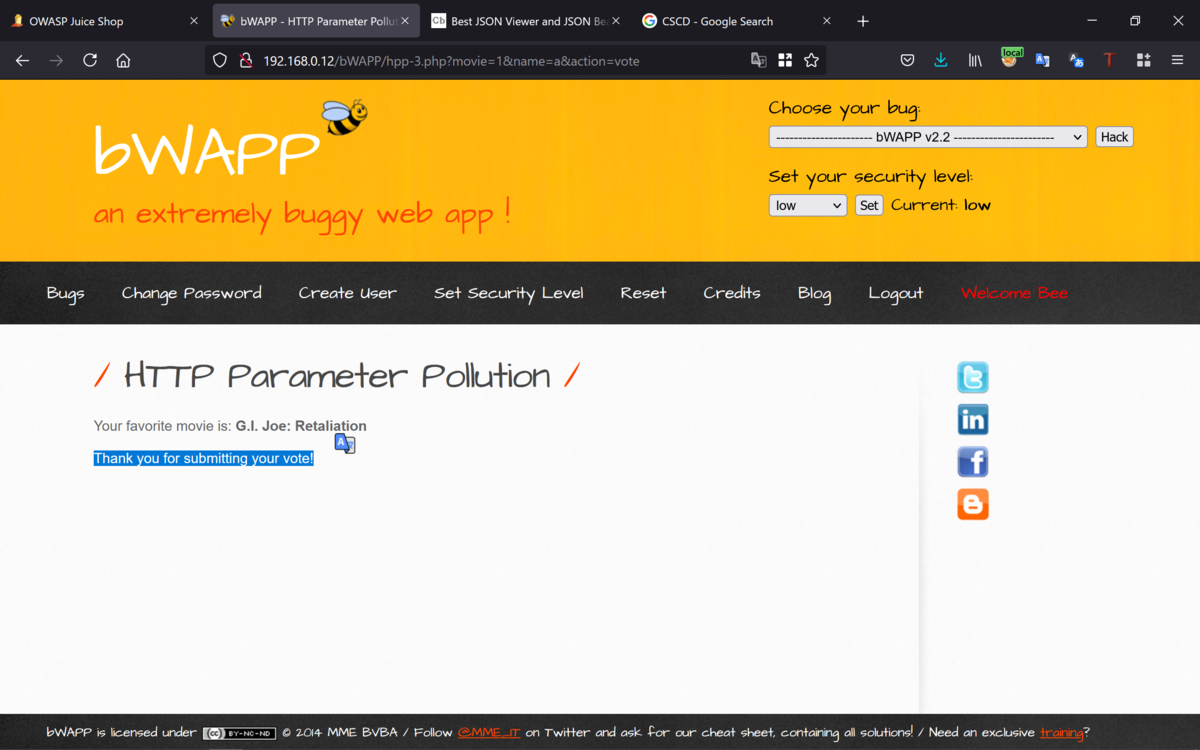Open tracking protection shield icon
This screenshot has width=1200, height=750.
point(220,61)
